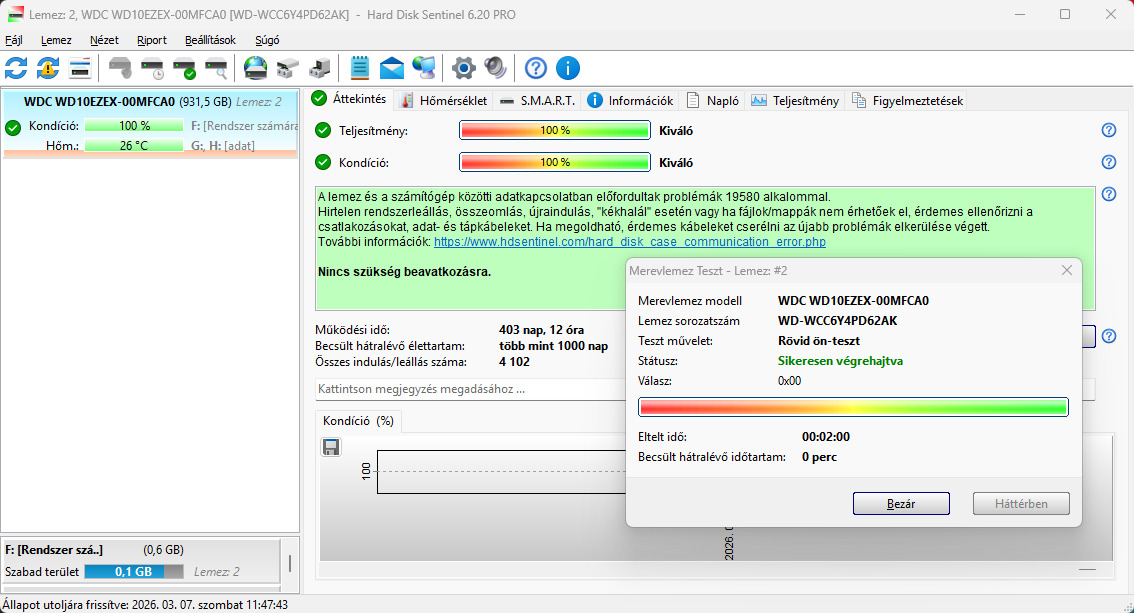The image size is (1134, 613).
Task: Click the elapsed time value 00:02:00
Action: (x=826, y=437)
